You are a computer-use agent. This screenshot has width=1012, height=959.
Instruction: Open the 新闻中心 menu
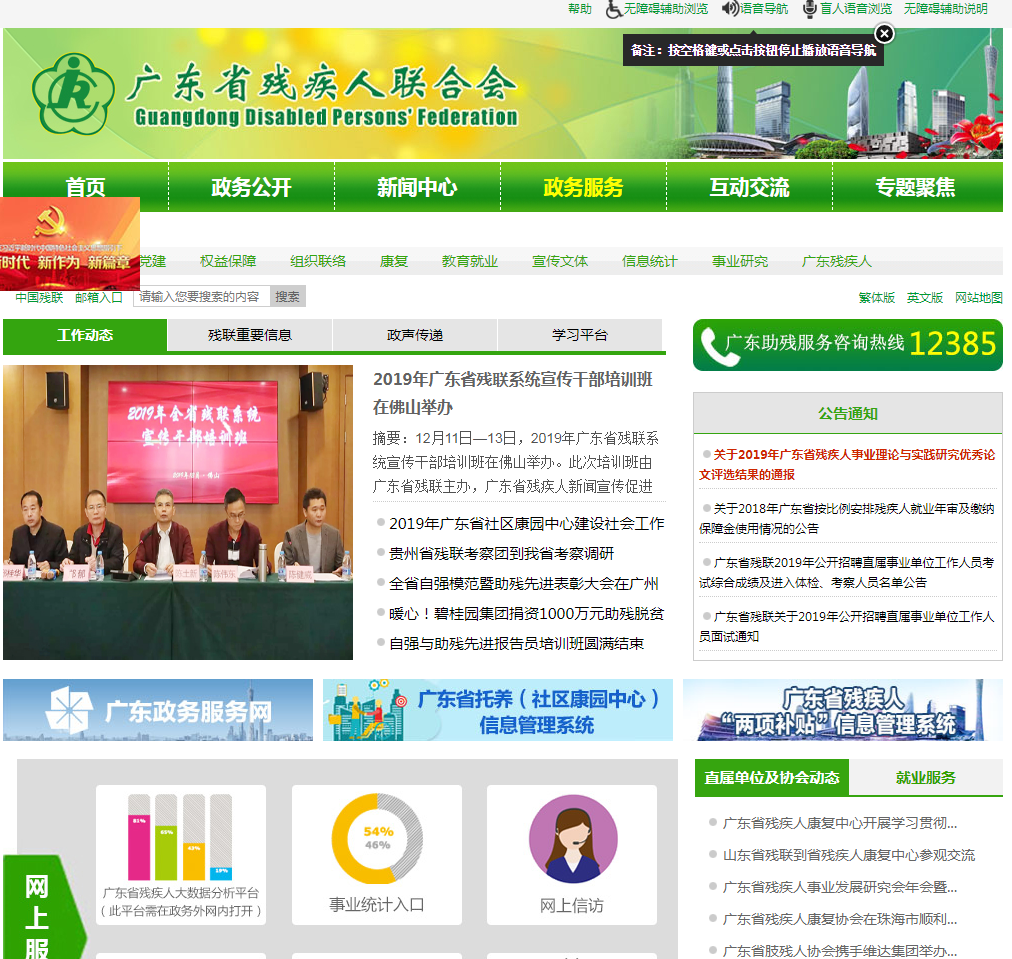pos(417,185)
